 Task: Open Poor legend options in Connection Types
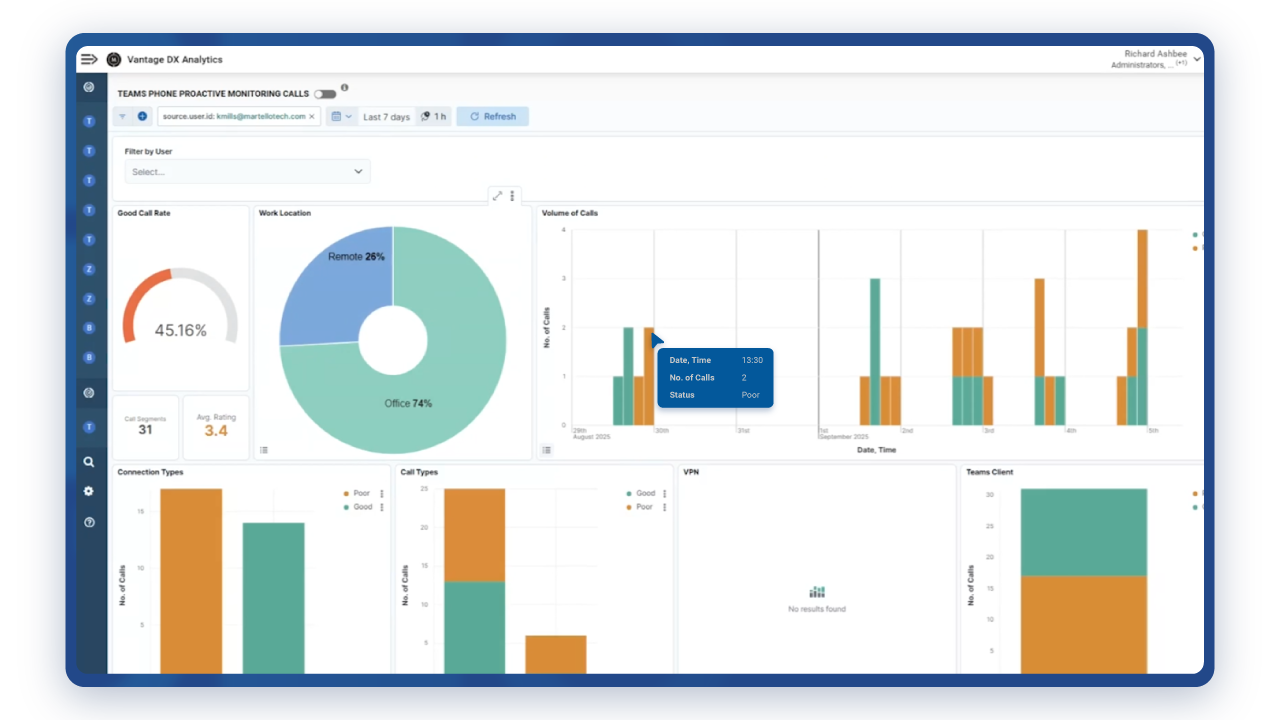tap(382, 494)
